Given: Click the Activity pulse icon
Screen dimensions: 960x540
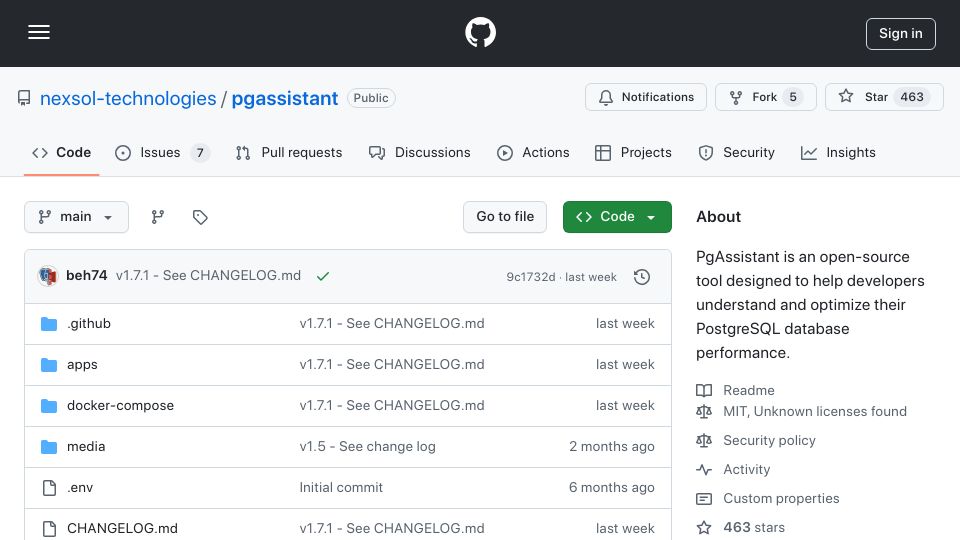Looking at the screenshot, I should (x=704, y=470).
